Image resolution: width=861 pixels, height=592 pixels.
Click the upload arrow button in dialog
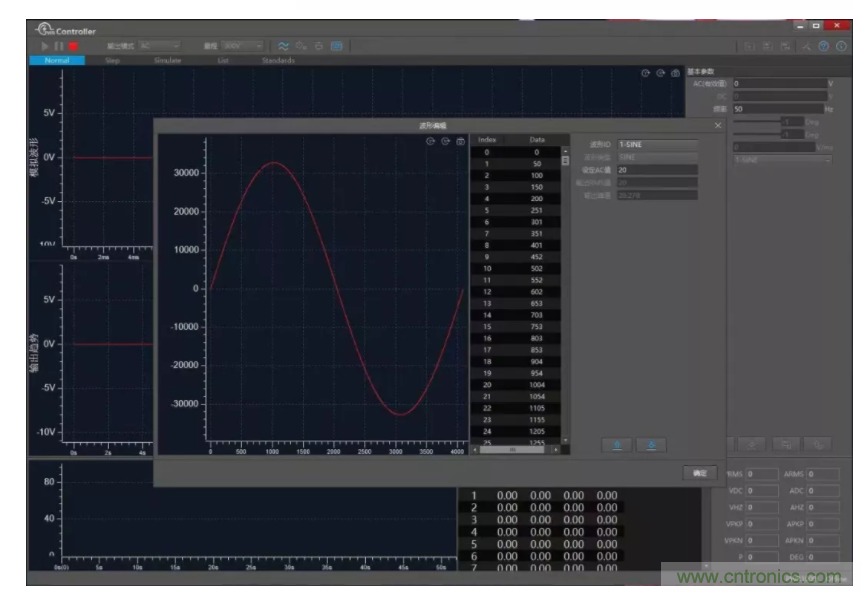tap(616, 445)
